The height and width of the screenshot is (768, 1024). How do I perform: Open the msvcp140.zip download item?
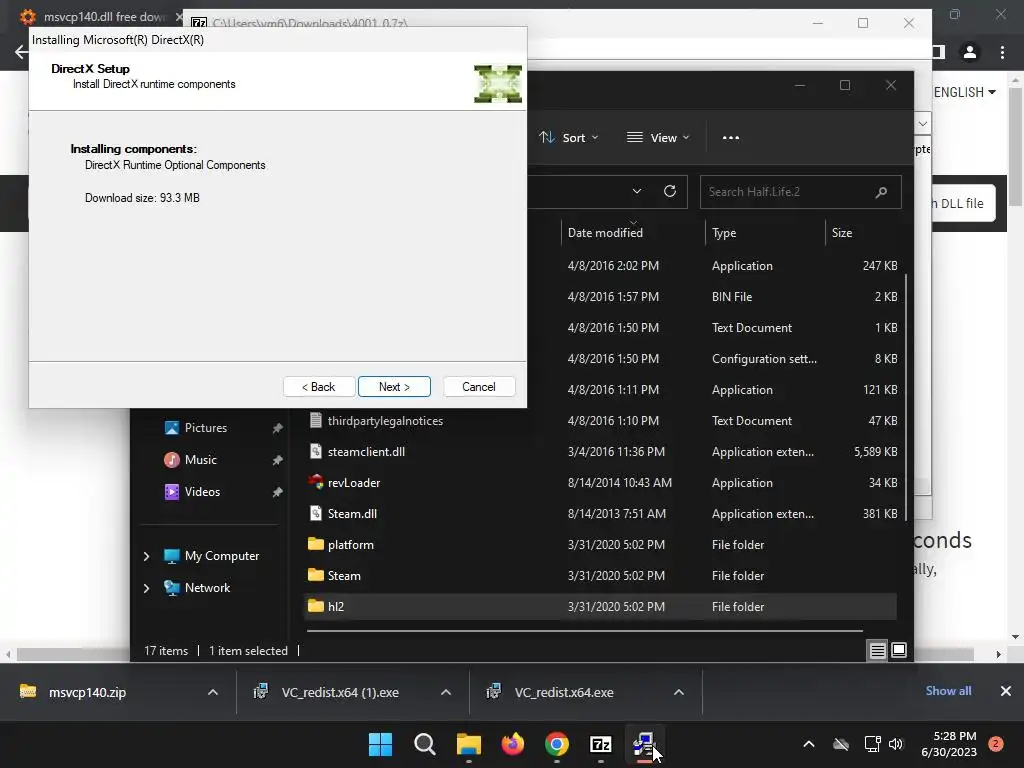(88, 692)
